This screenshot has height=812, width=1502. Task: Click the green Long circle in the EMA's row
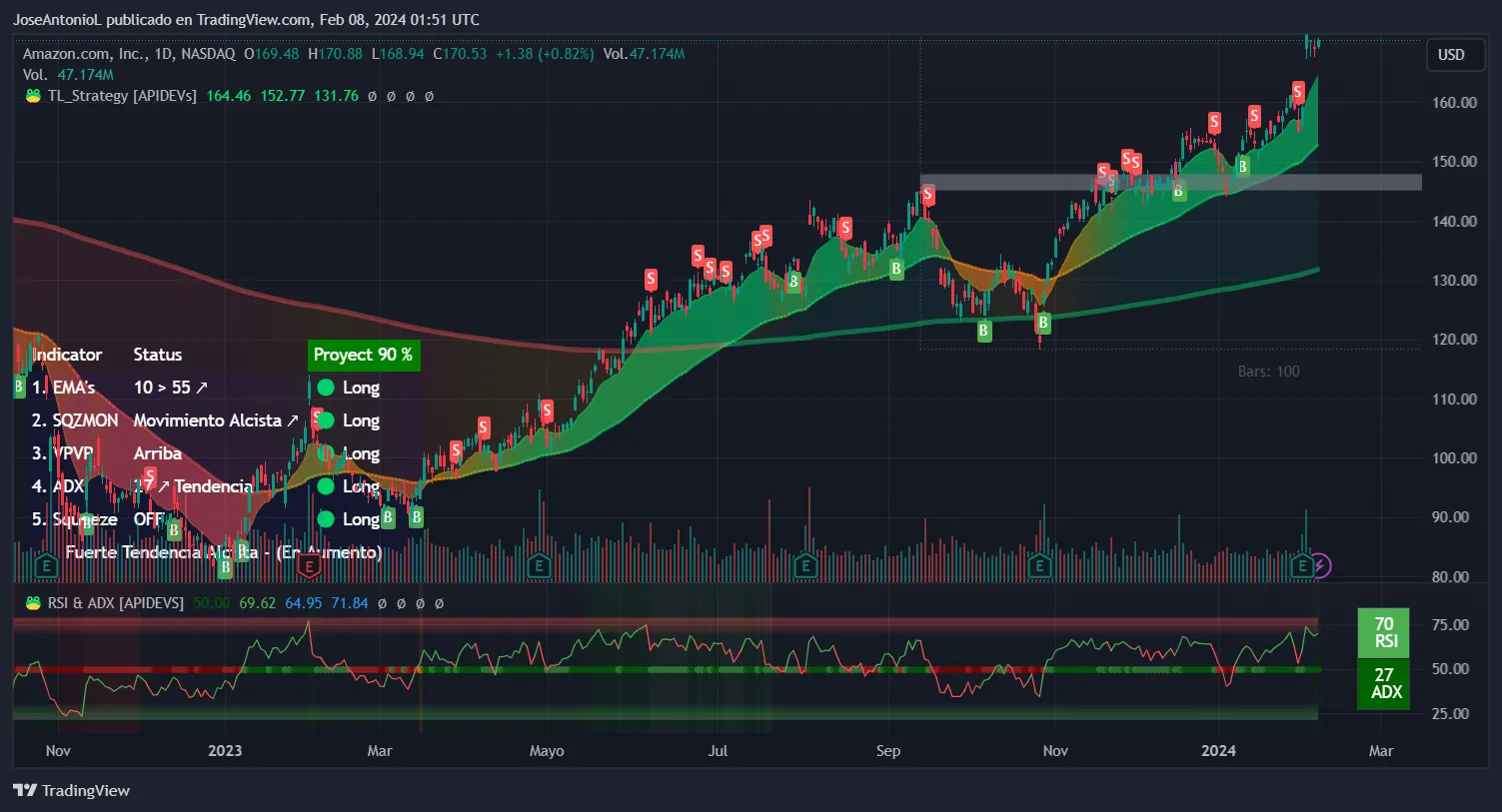tap(326, 388)
